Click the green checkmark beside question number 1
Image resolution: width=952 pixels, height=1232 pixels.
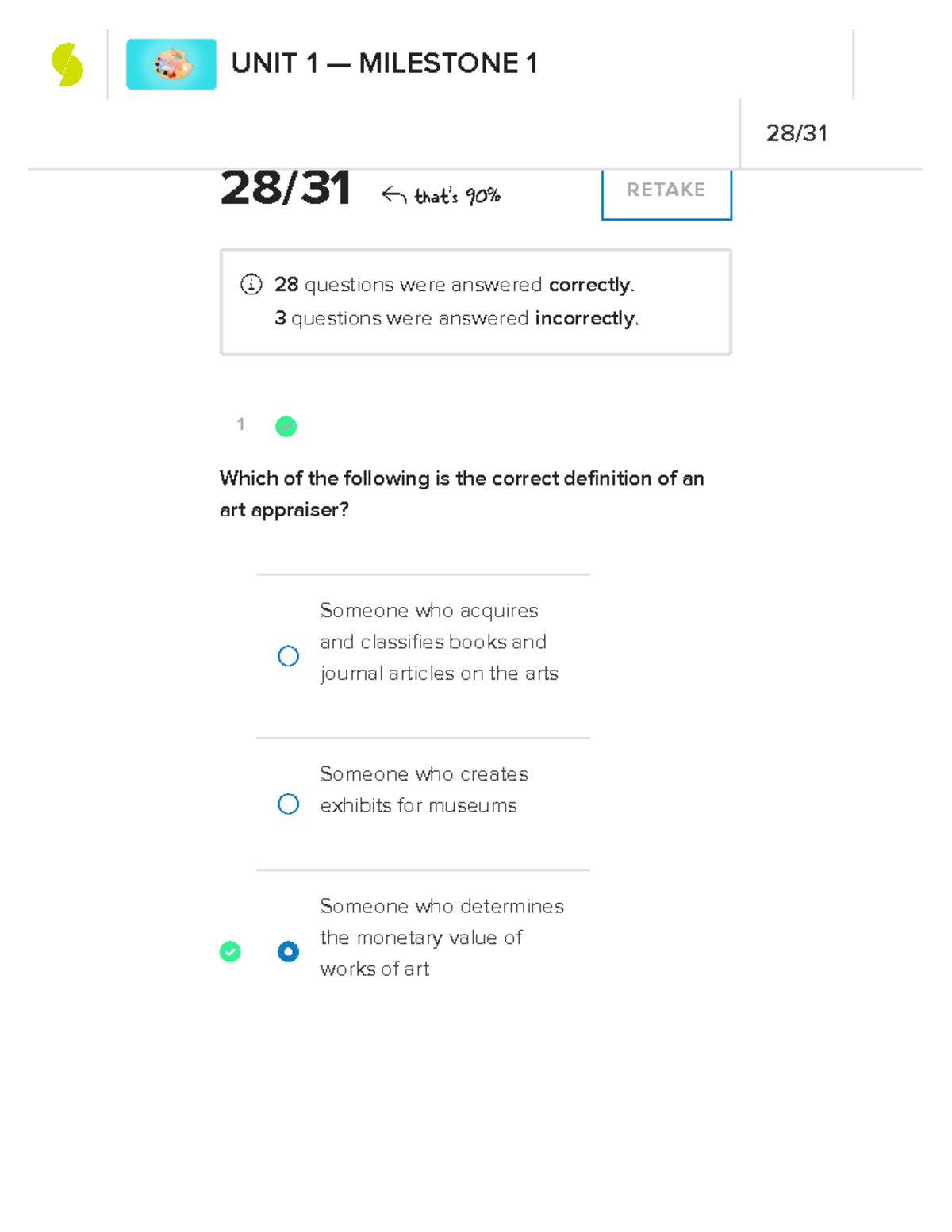coord(286,427)
